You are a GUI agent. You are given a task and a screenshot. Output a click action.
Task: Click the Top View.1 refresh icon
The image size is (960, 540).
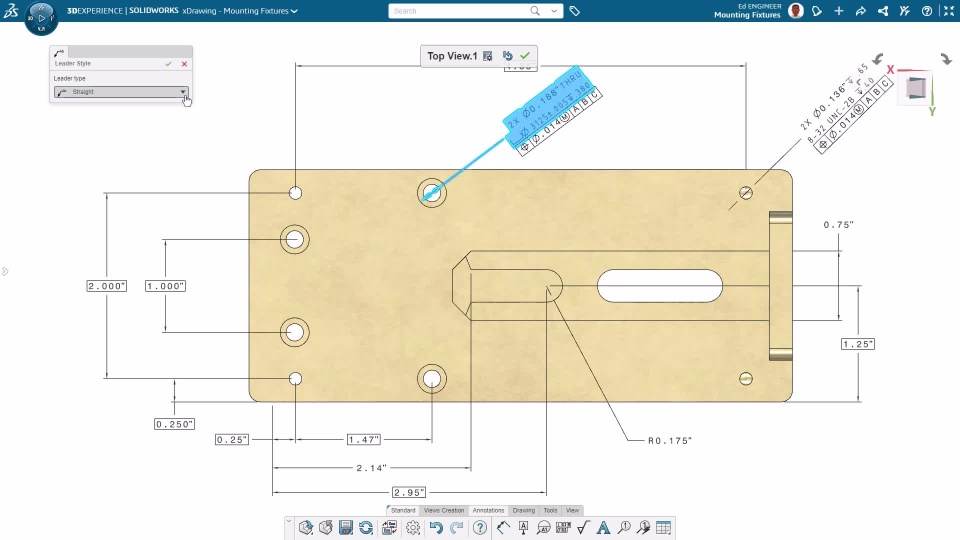click(x=508, y=56)
